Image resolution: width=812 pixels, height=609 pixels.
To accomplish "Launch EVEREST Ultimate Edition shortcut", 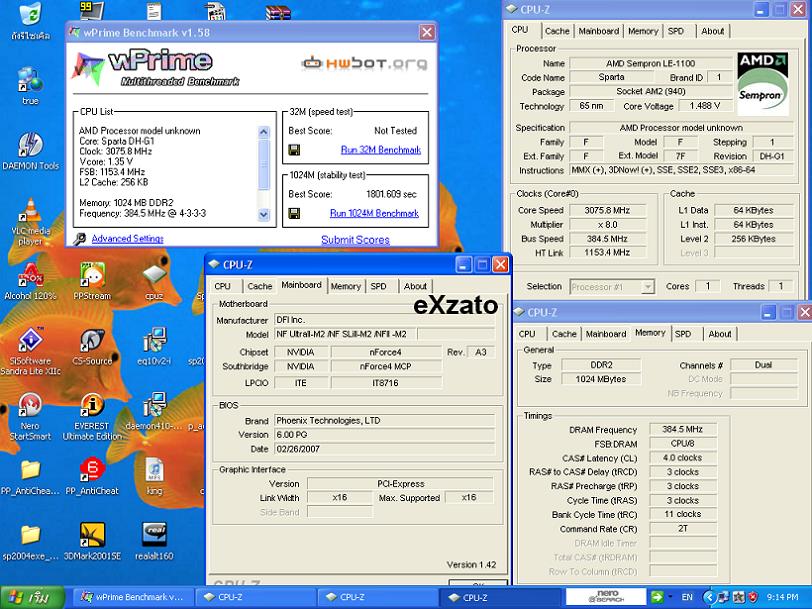I will (x=92, y=405).
